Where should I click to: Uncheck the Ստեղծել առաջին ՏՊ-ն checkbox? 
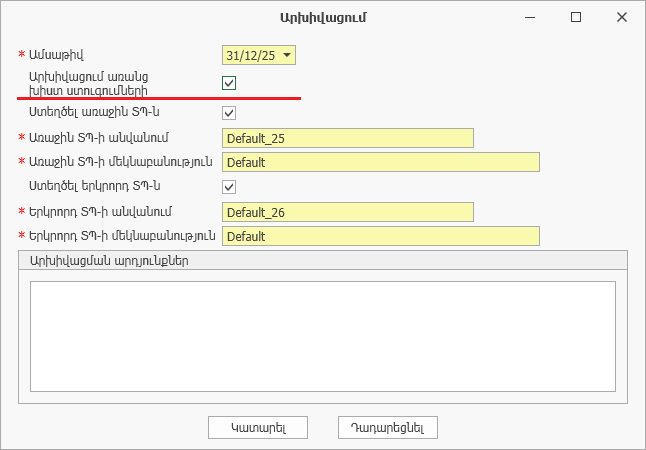pyautogui.click(x=229, y=113)
